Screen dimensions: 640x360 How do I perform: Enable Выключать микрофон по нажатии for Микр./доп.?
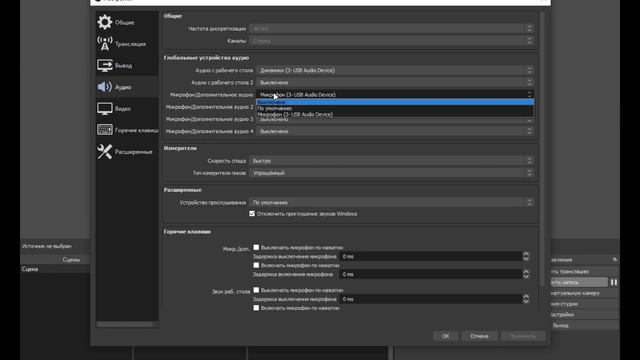coord(256,247)
